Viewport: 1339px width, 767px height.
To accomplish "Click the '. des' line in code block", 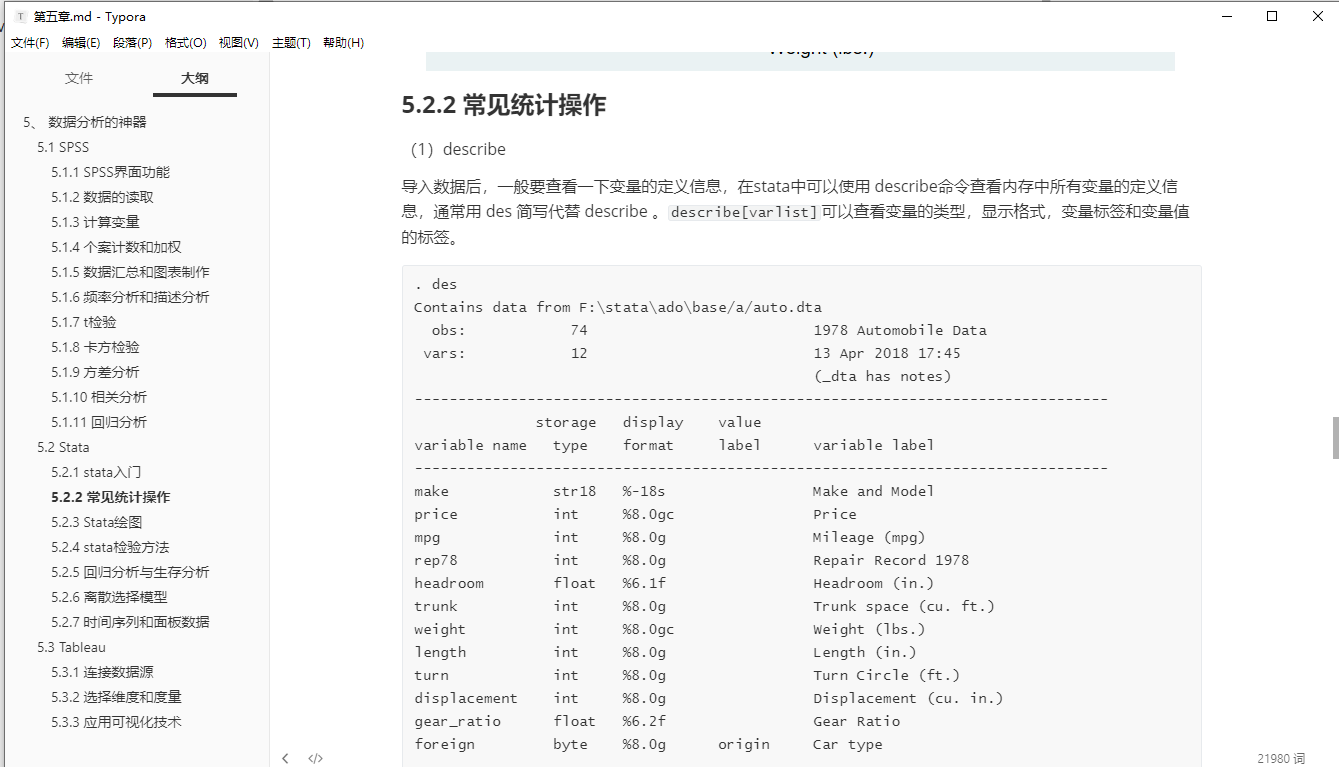I will (x=436, y=284).
